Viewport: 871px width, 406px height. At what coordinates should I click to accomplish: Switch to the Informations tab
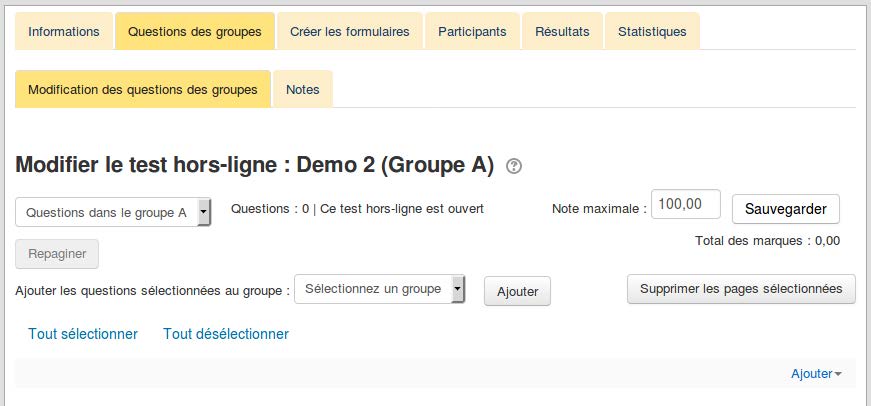64,31
